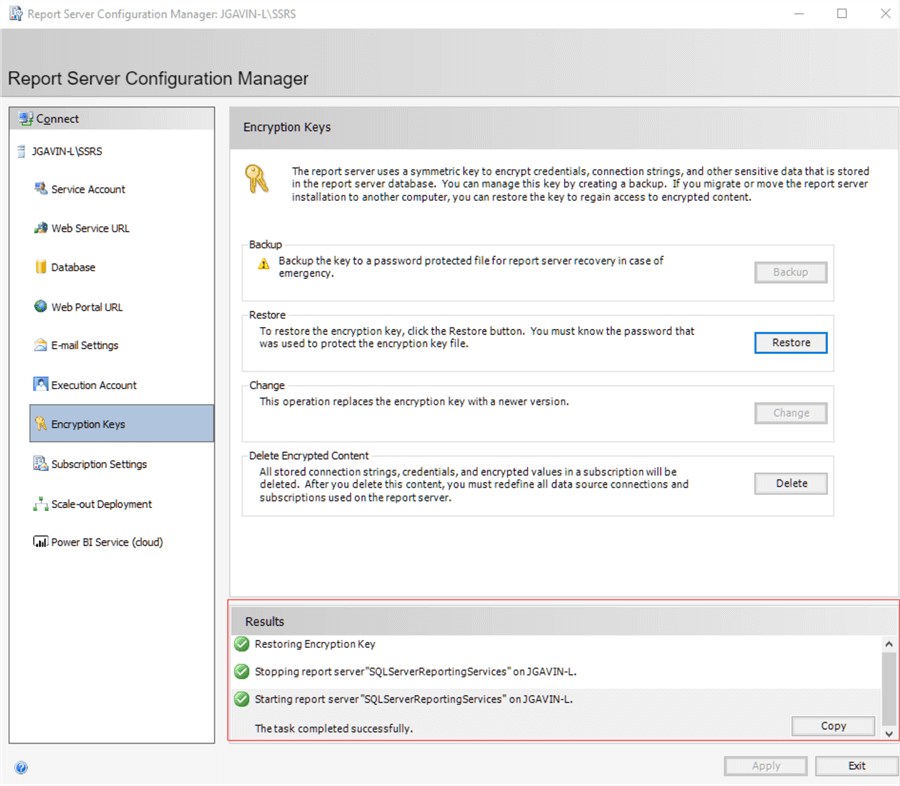Open the Web Service URL page
Screen dimensions: 900x786
coord(90,228)
